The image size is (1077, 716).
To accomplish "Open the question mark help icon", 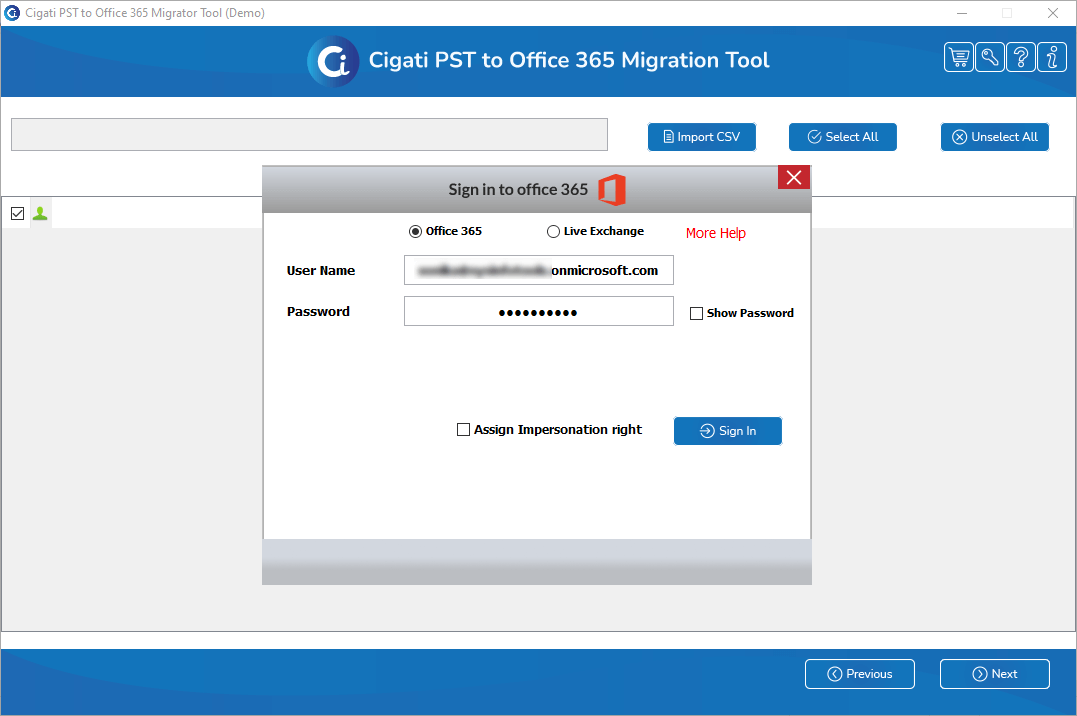I will tap(1021, 57).
